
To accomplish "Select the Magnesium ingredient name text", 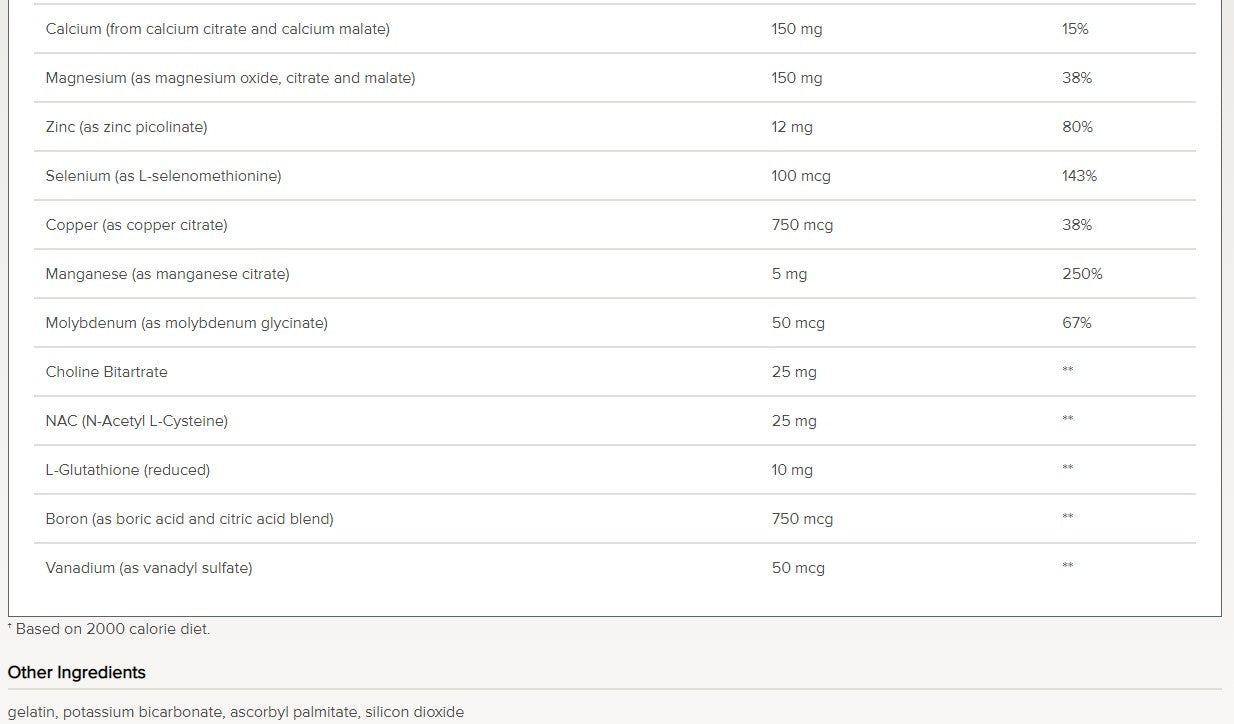I will 230,78.
